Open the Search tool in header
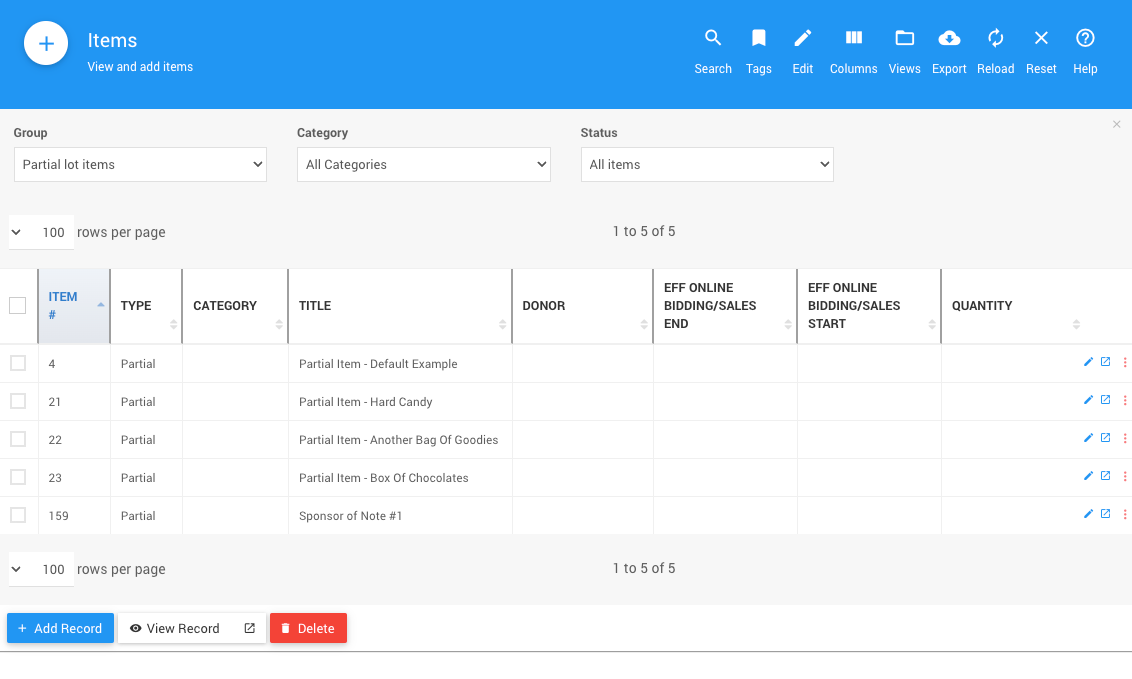Image resolution: width=1132 pixels, height=679 pixels. [x=712, y=39]
